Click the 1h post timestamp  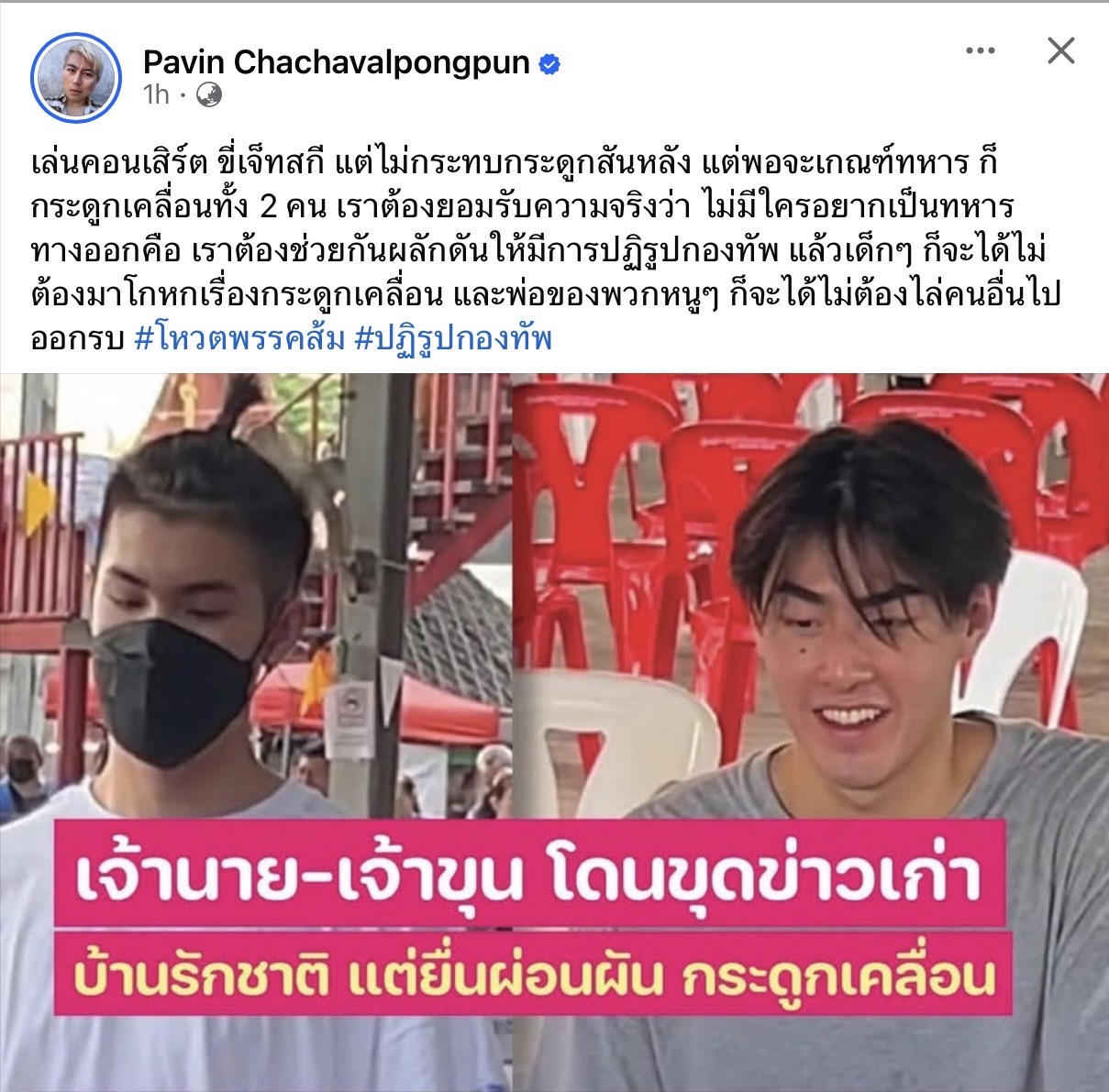[156, 94]
